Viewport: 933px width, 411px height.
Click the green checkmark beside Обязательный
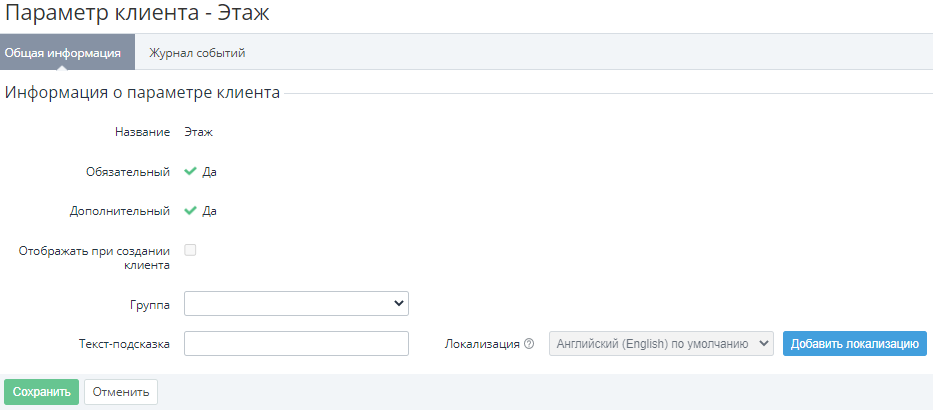[x=190, y=172]
